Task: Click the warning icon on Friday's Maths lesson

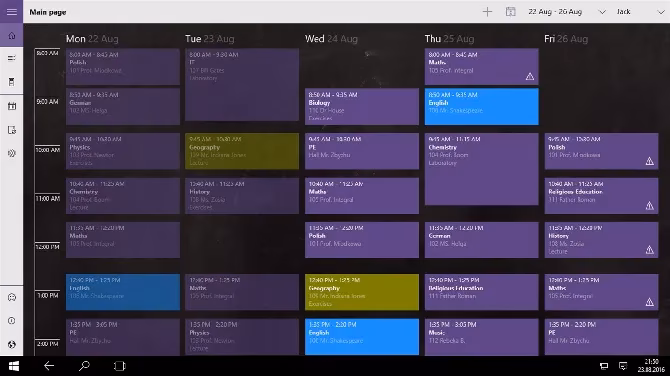Action: [649, 302]
